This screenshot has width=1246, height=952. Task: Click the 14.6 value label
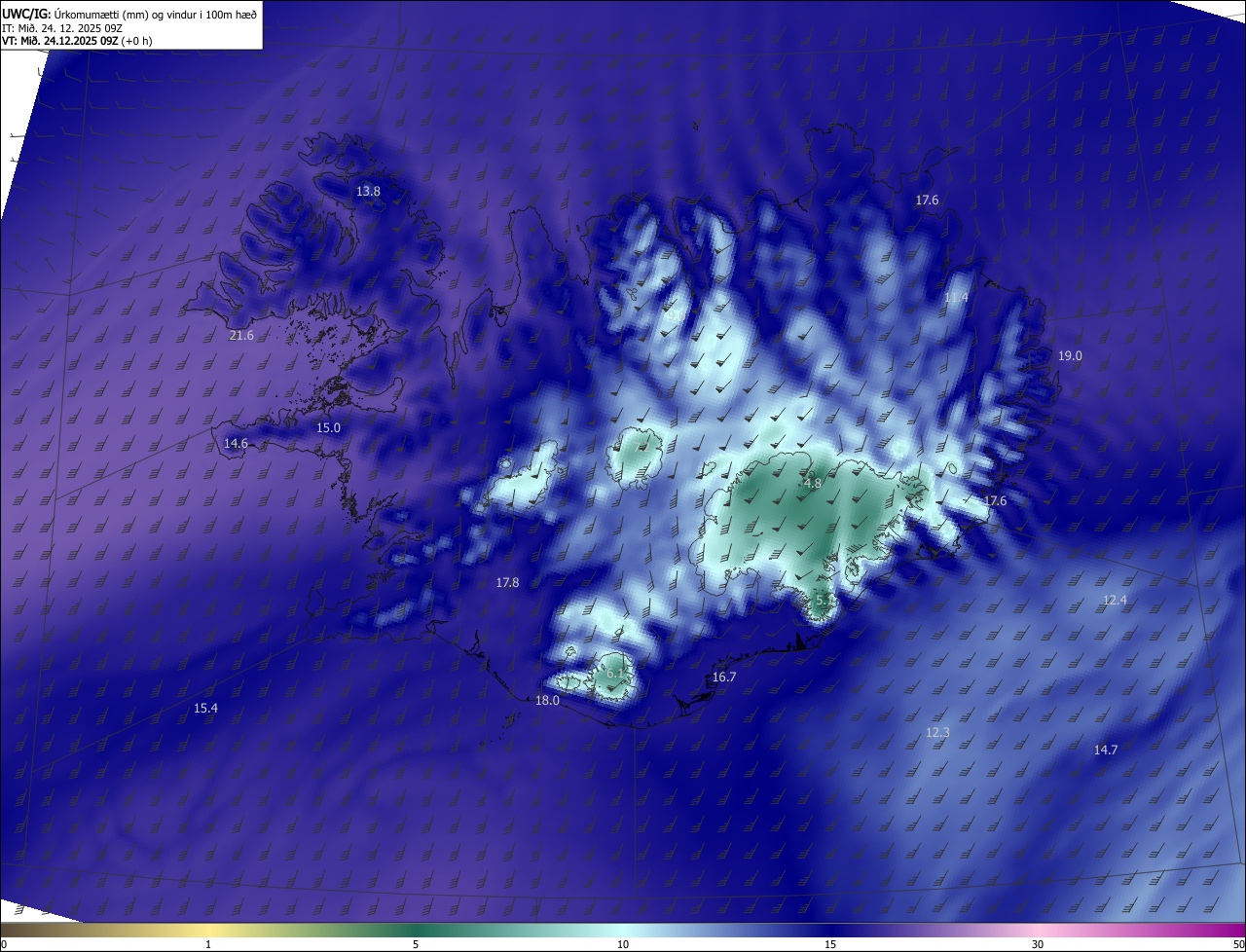(236, 444)
